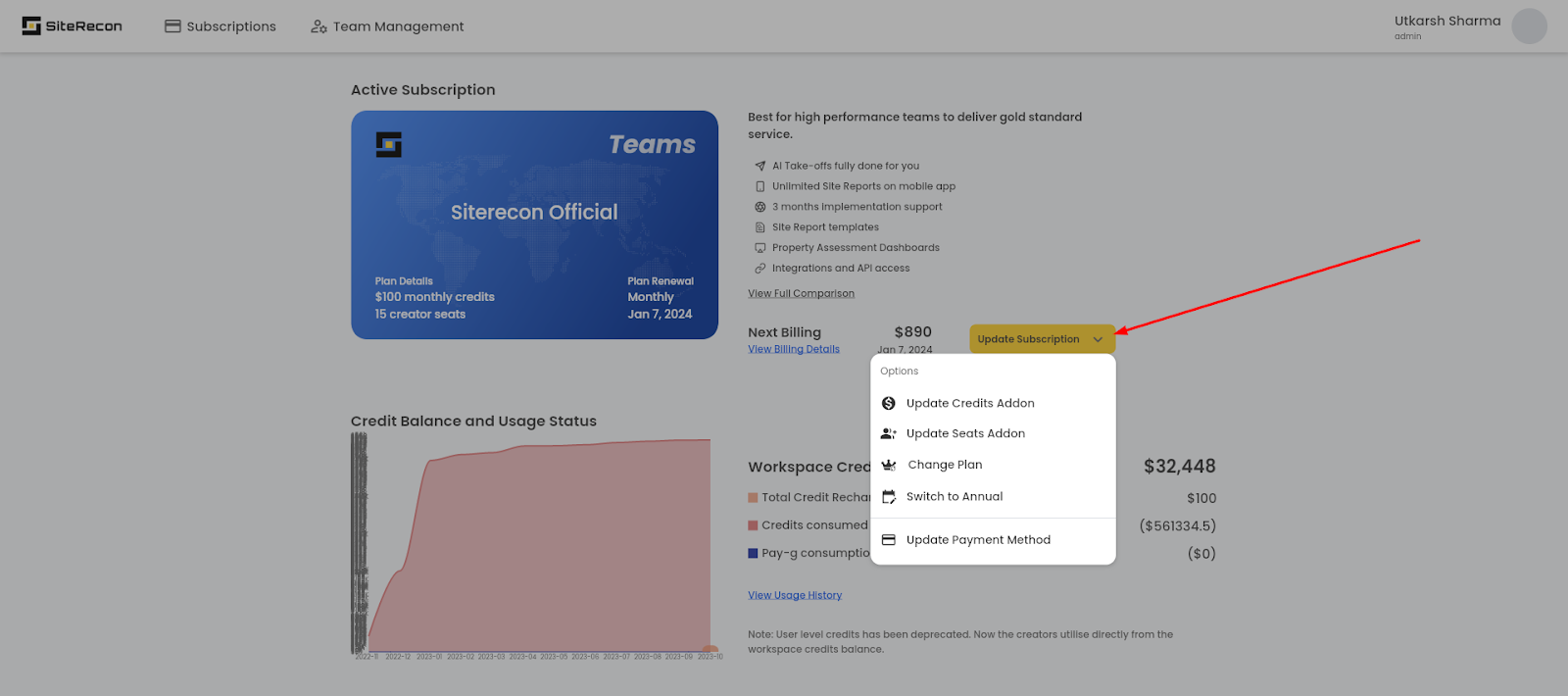Click the Utkarsh Sharma user name

[1447, 21]
